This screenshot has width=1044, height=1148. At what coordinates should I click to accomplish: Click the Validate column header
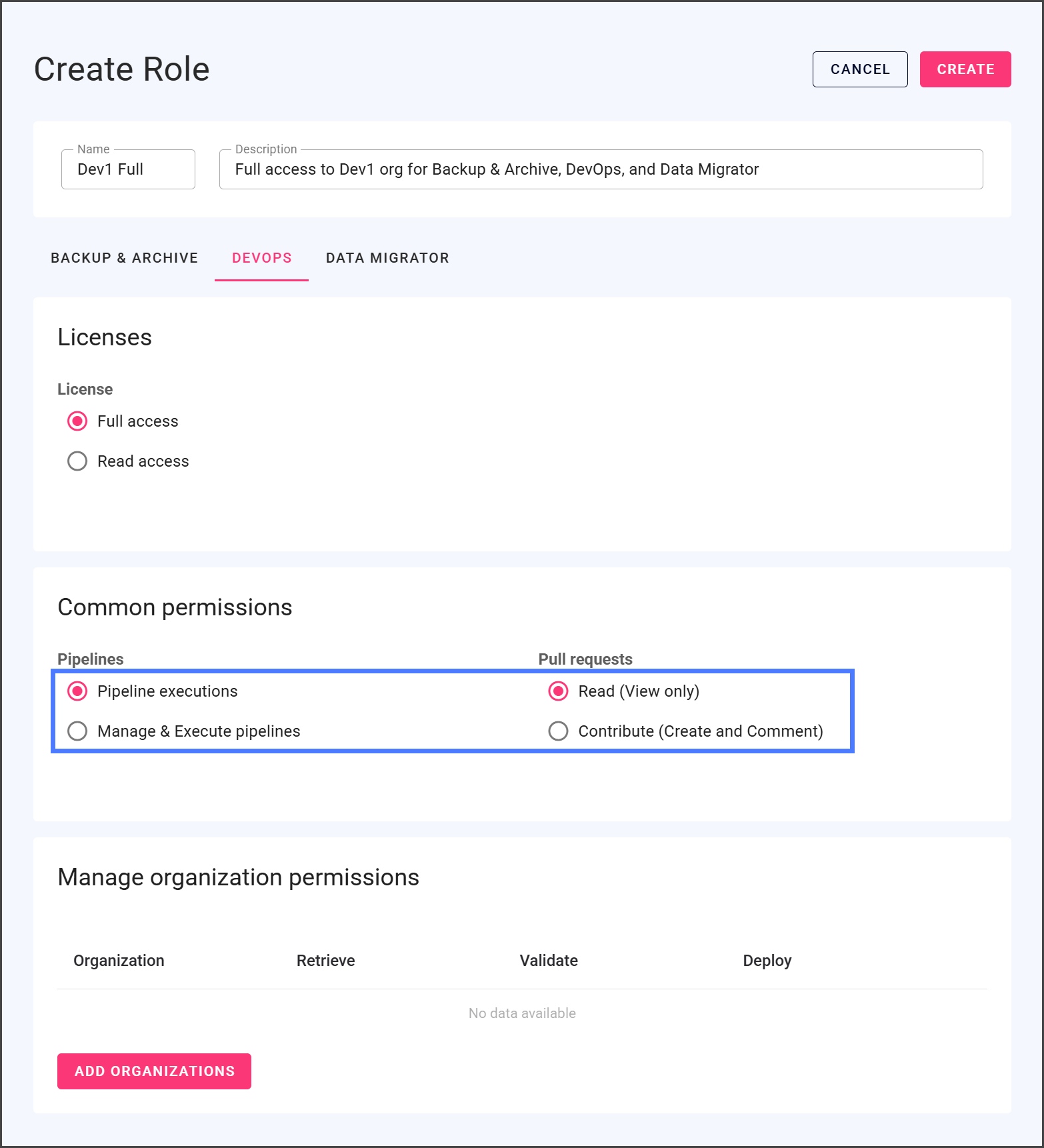click(x=549, y=961)
